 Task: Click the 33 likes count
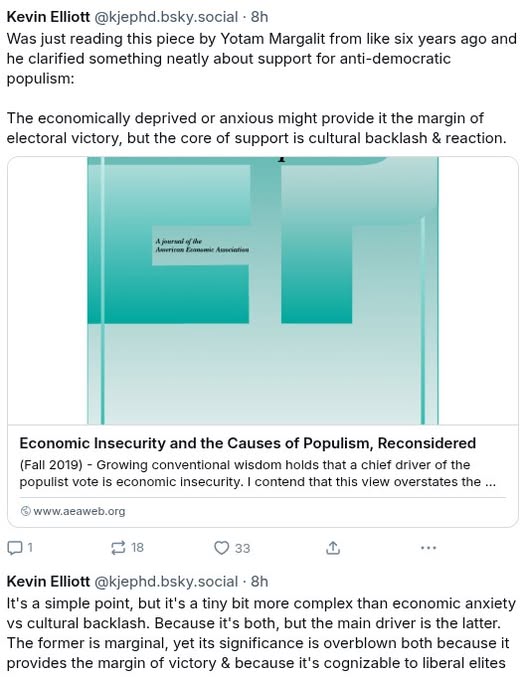coord(242,548)
